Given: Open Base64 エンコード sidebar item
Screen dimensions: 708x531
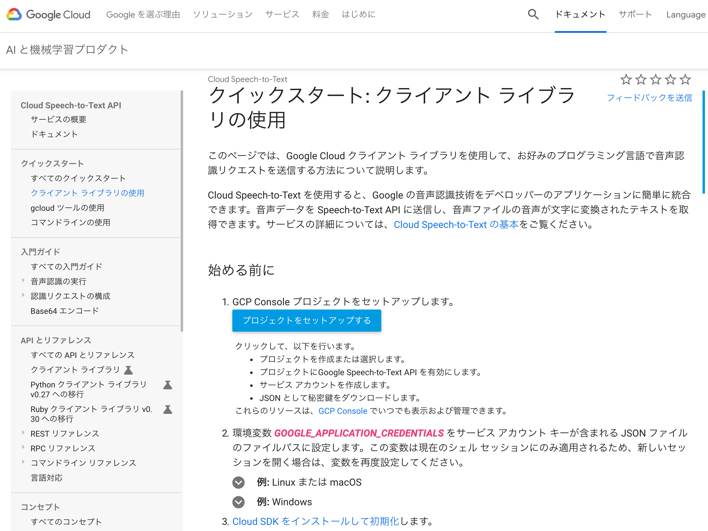Looking at the screenshot, I should point(65,311).
